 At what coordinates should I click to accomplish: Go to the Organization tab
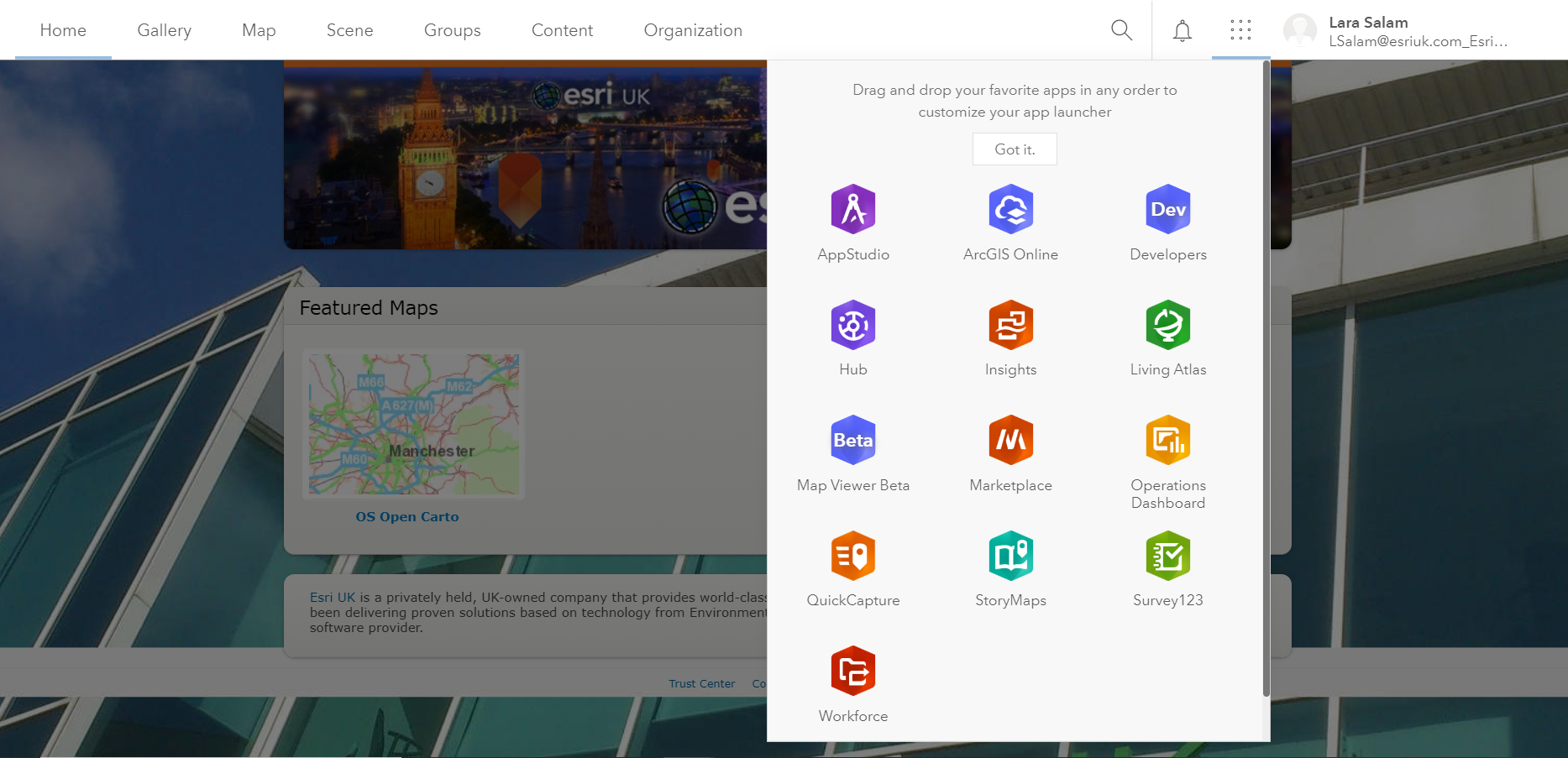tap(693, 30)
